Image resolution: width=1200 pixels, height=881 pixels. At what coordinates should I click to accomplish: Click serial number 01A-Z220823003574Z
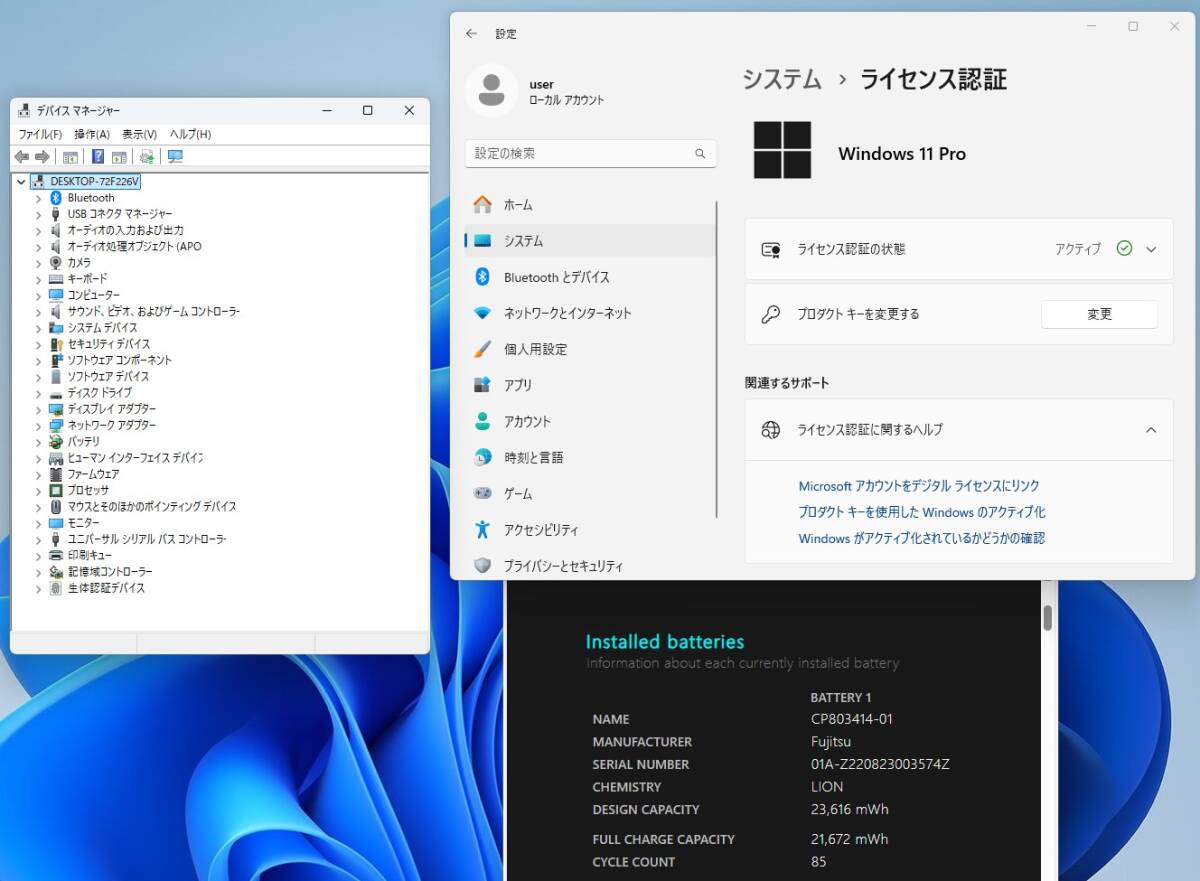(x=880, y=764)
